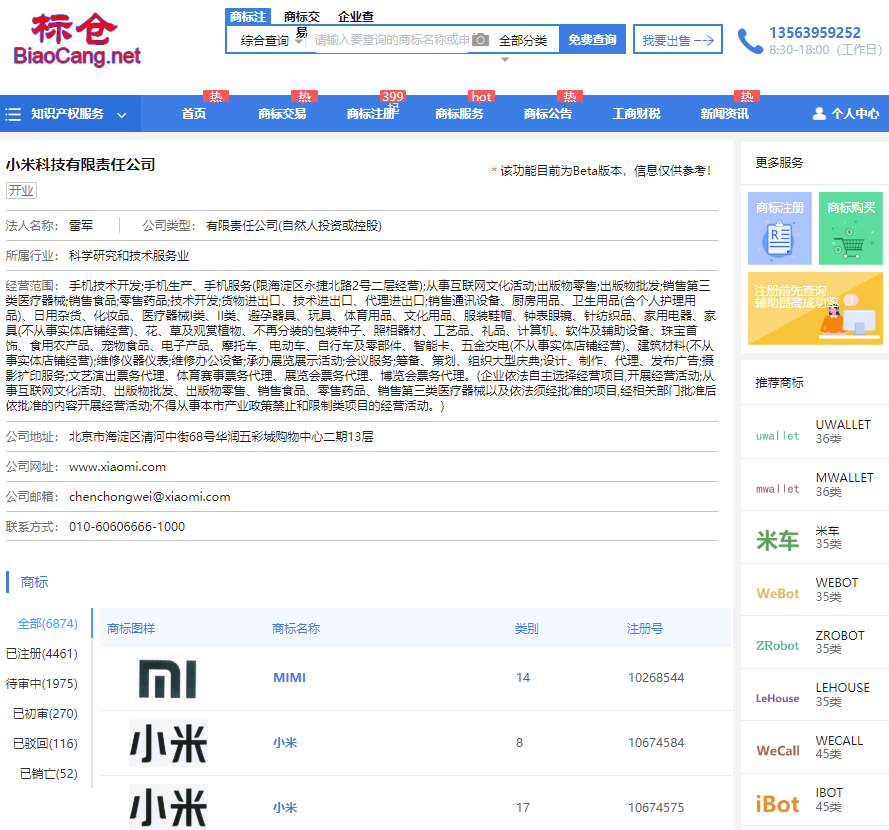Filter trademarks by 全部(6874)
Screen dimensions: 889x830
pyautogui.click(x=48, y=624)
